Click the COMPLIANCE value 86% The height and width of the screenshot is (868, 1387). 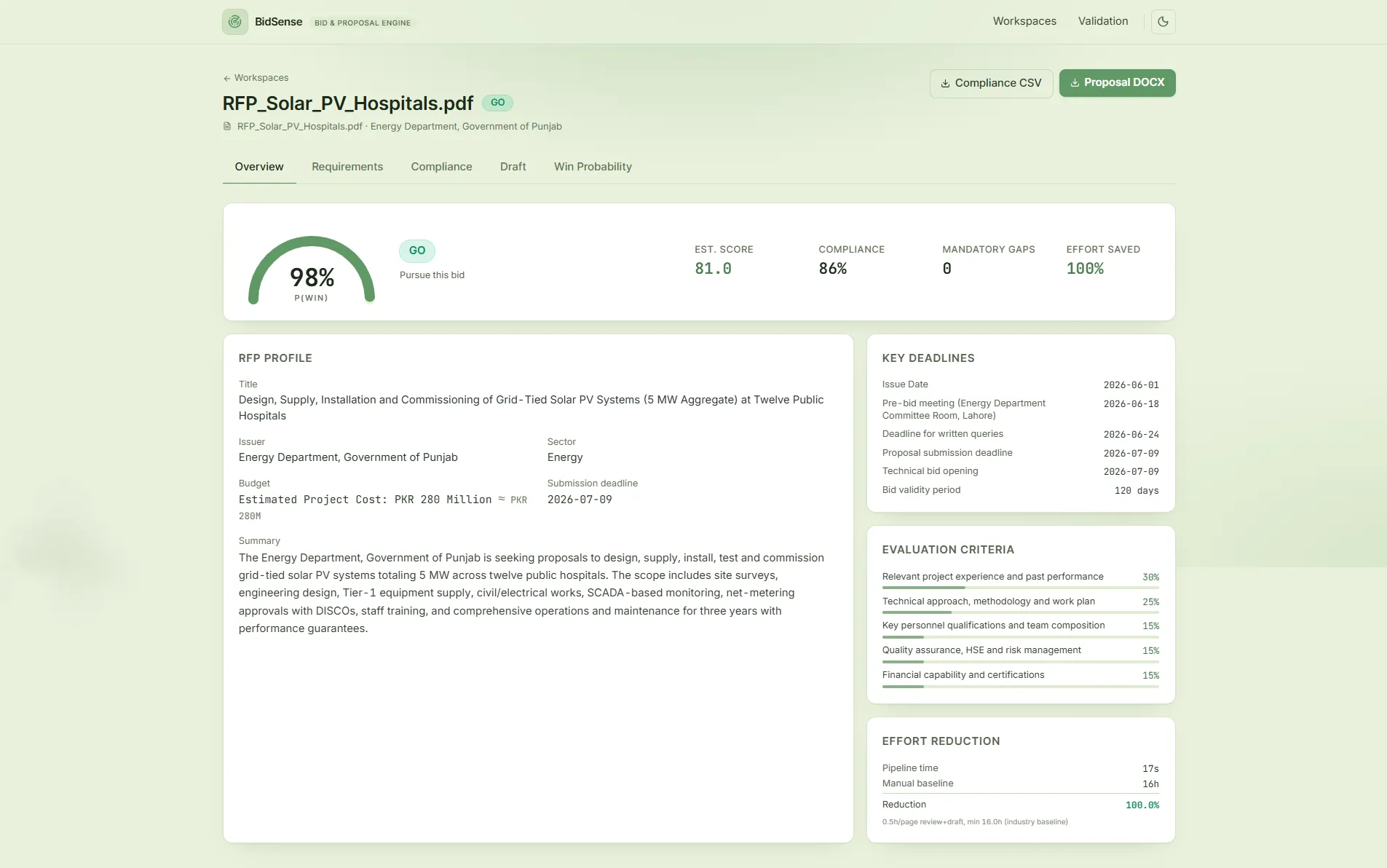832,269
